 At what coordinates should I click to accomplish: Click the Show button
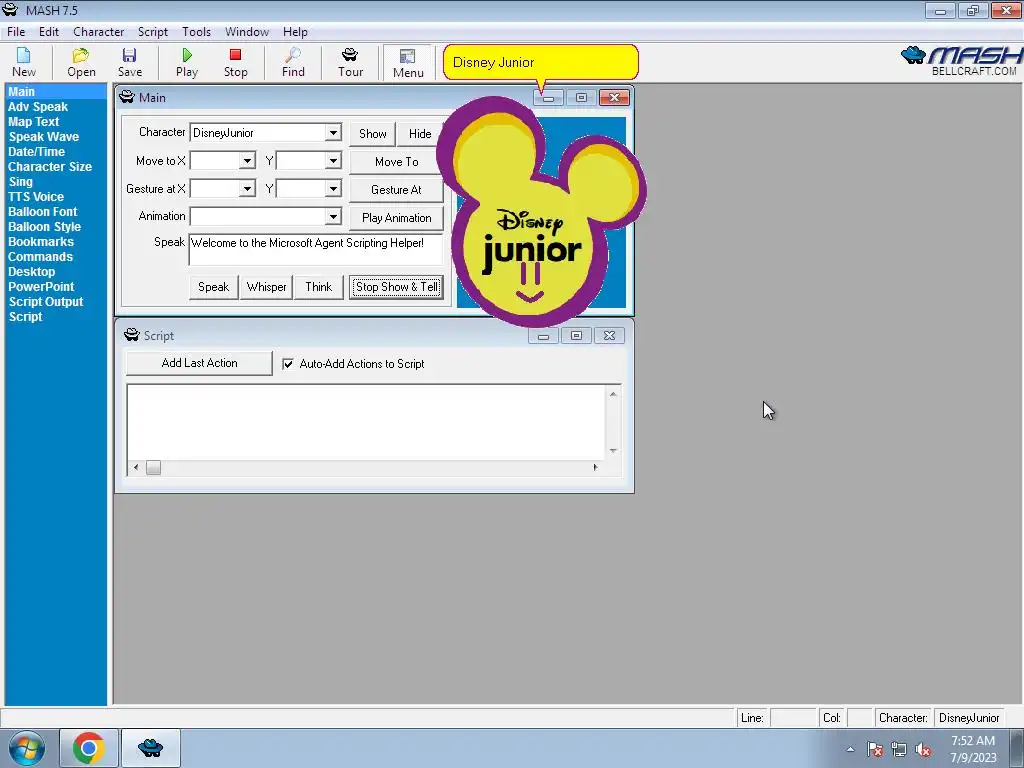(x=372, y=133)
